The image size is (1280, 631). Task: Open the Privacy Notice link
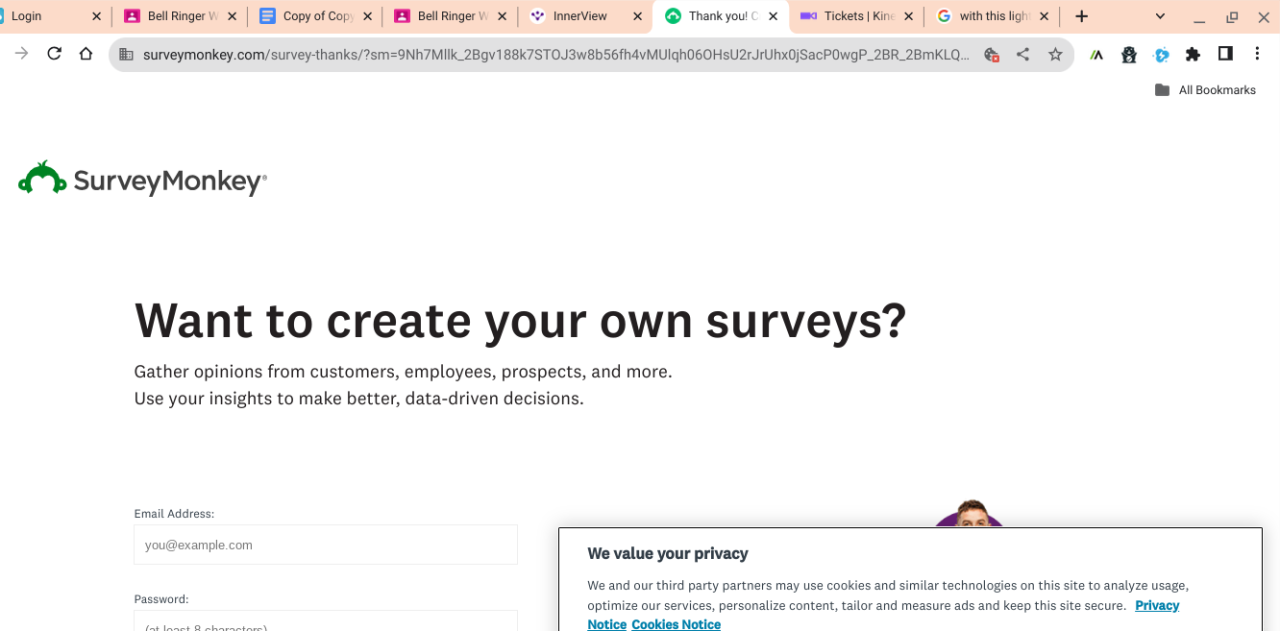(1157, 605)
